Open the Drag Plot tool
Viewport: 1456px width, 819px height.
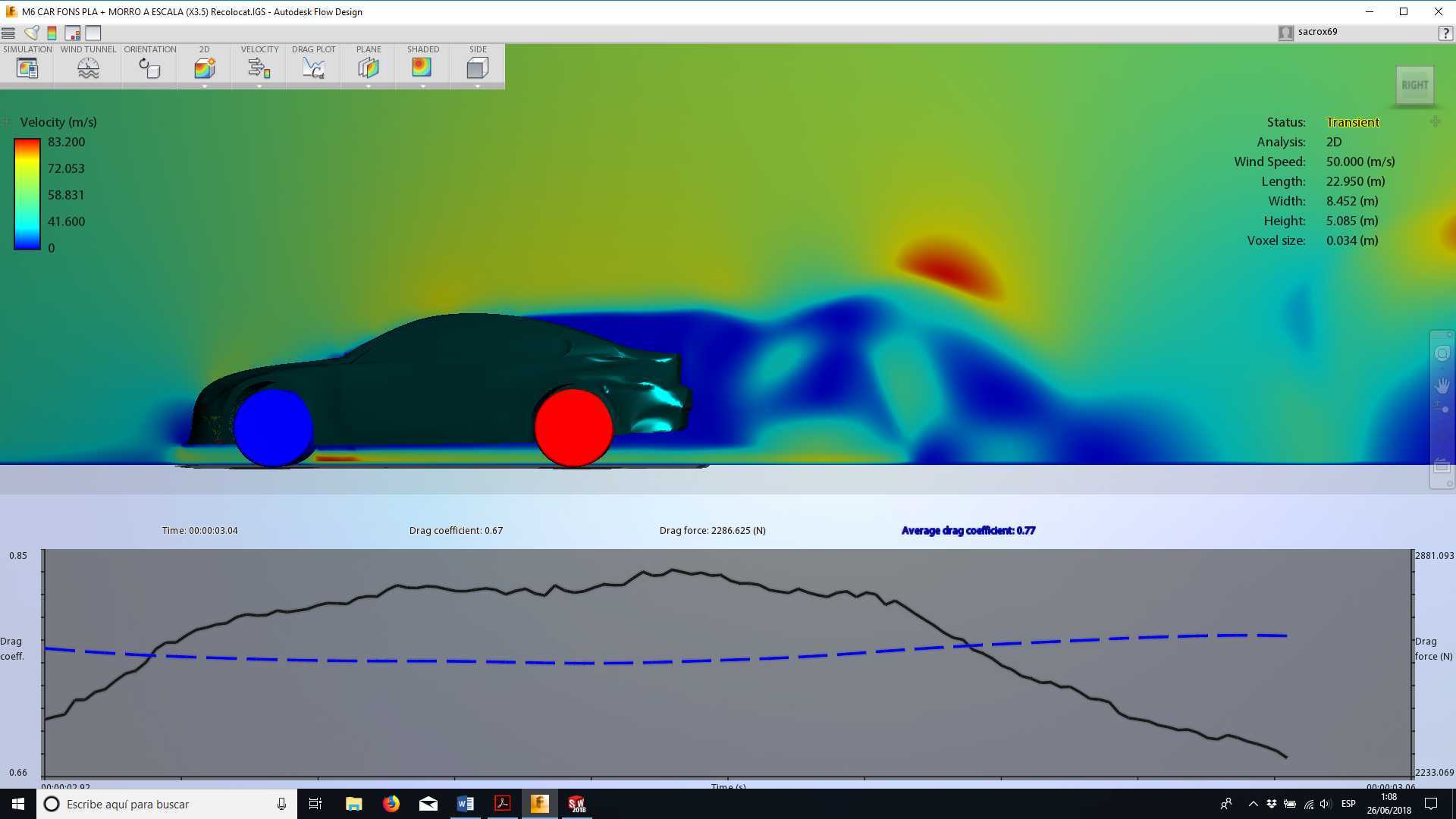pyautogui.click(x=313, y=67)
